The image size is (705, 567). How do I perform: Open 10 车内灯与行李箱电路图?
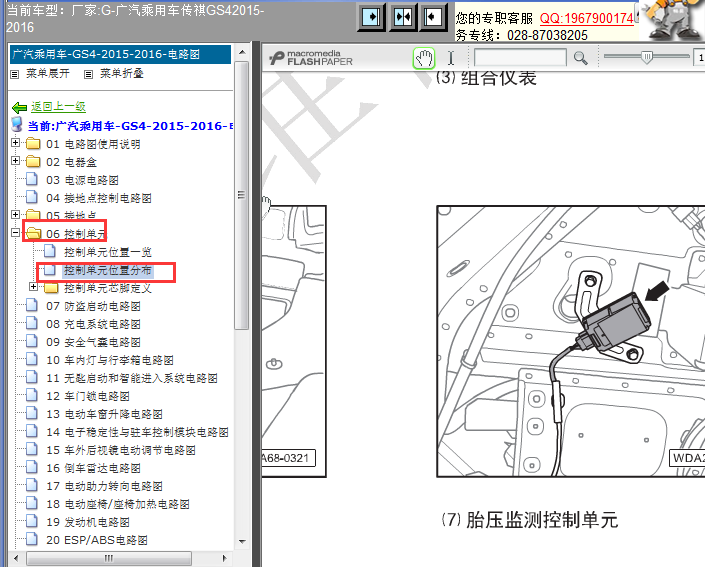pos(110,360)
